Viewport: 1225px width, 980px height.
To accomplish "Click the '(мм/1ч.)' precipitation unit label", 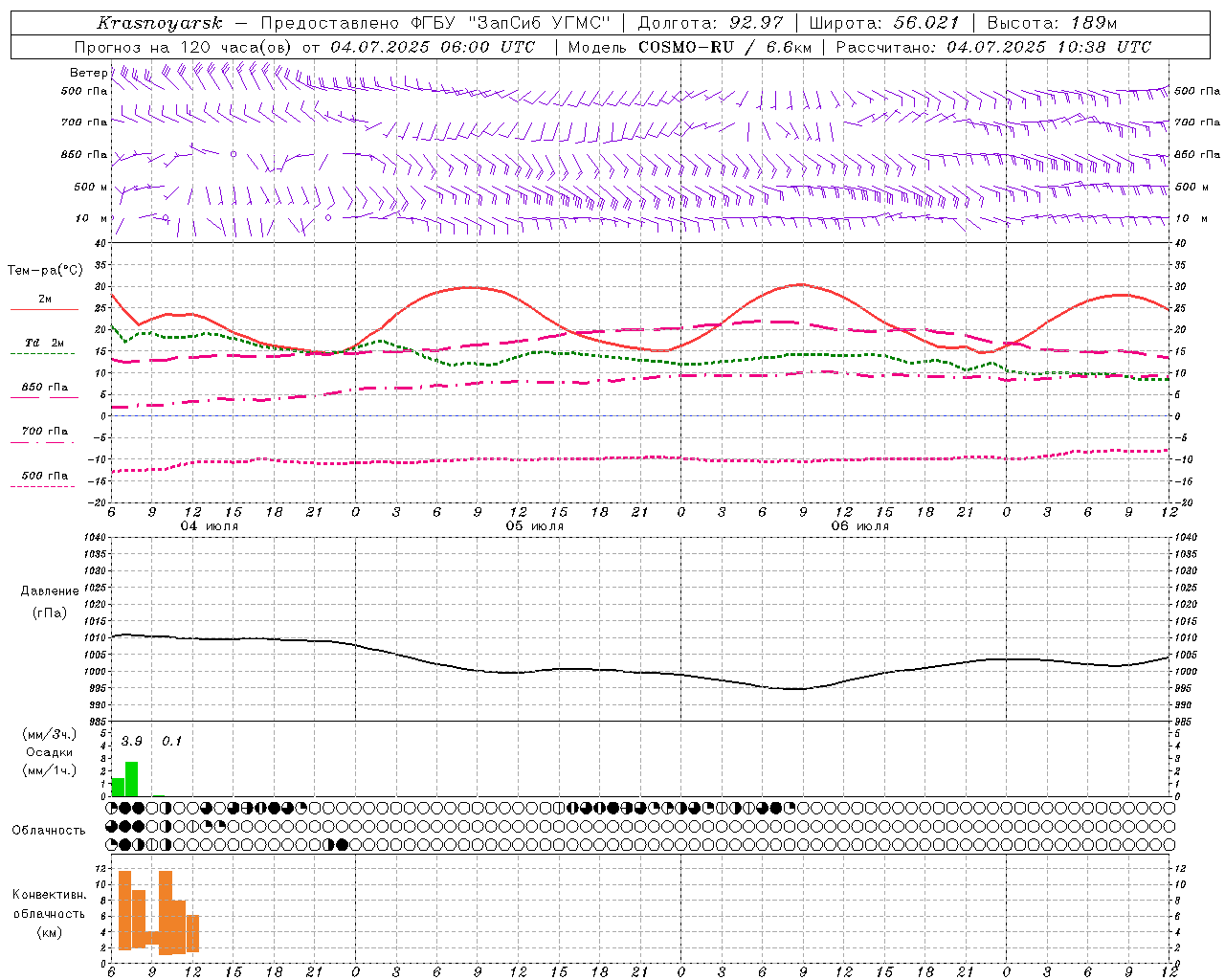I will [x=50, y=770].
